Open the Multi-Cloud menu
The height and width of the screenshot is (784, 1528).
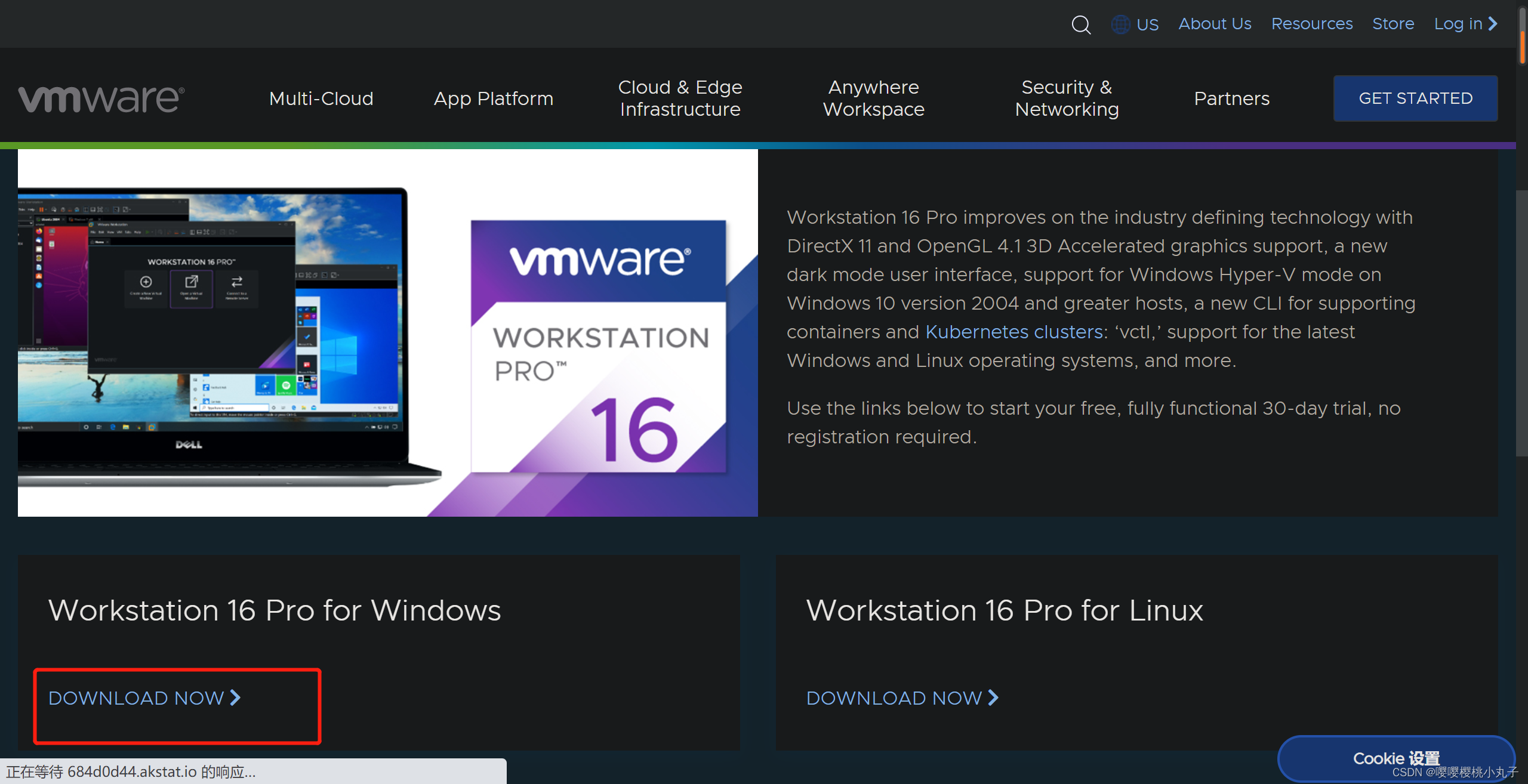(x=321, y=98)
